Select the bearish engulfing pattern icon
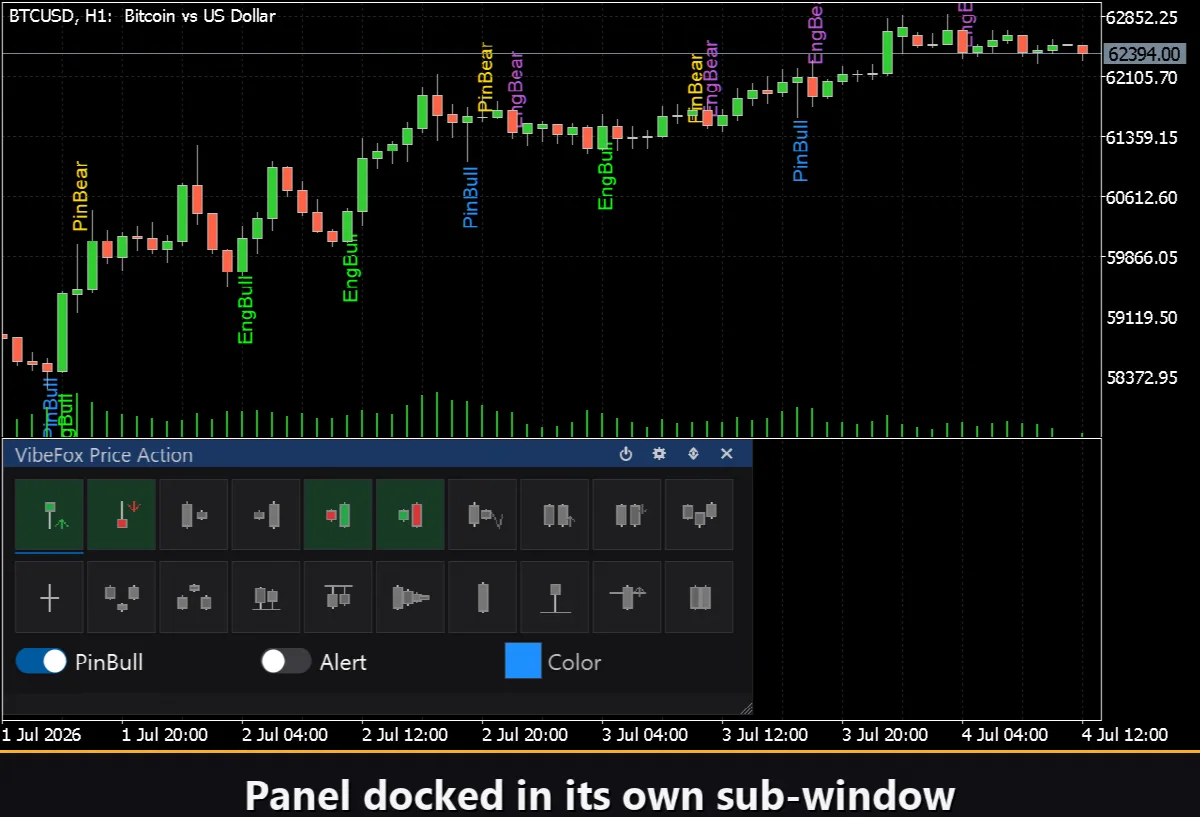The height and width of the screenshot is (817, 1200). [x=410, y=515]
